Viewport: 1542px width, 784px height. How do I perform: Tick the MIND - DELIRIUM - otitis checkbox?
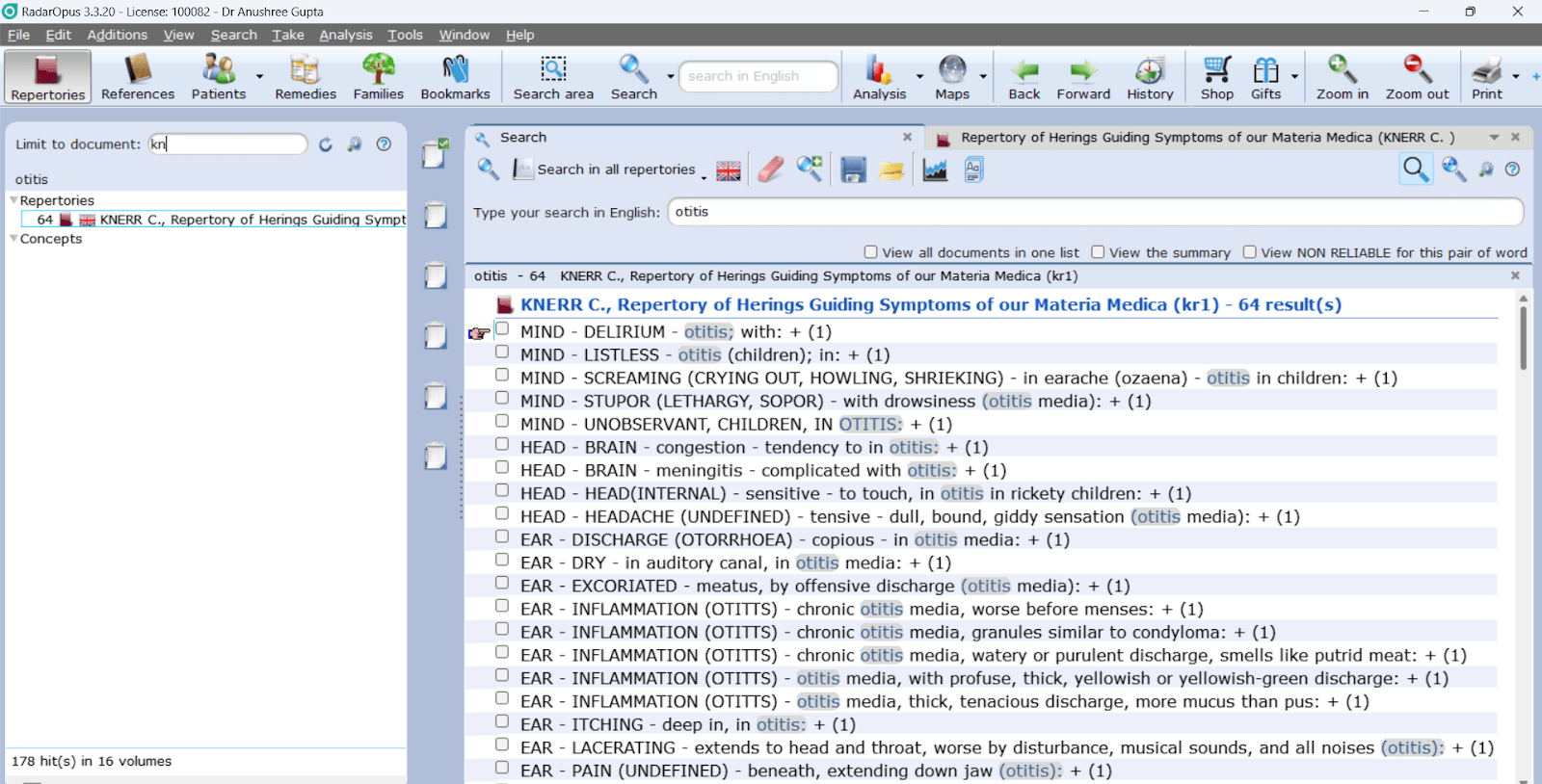tap(502, 329)
